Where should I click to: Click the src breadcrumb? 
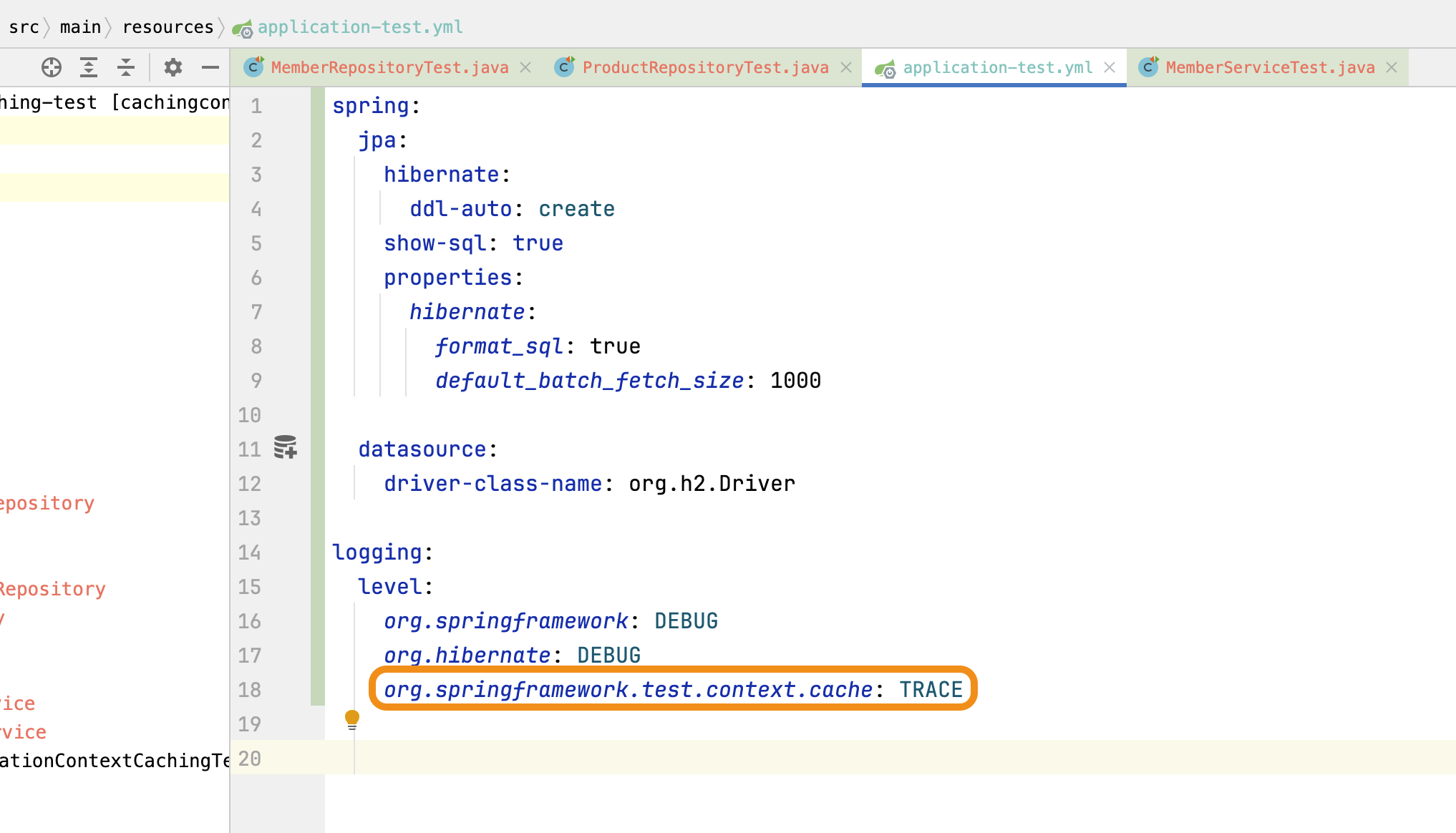pyautogui.click(x=24, y=27)
